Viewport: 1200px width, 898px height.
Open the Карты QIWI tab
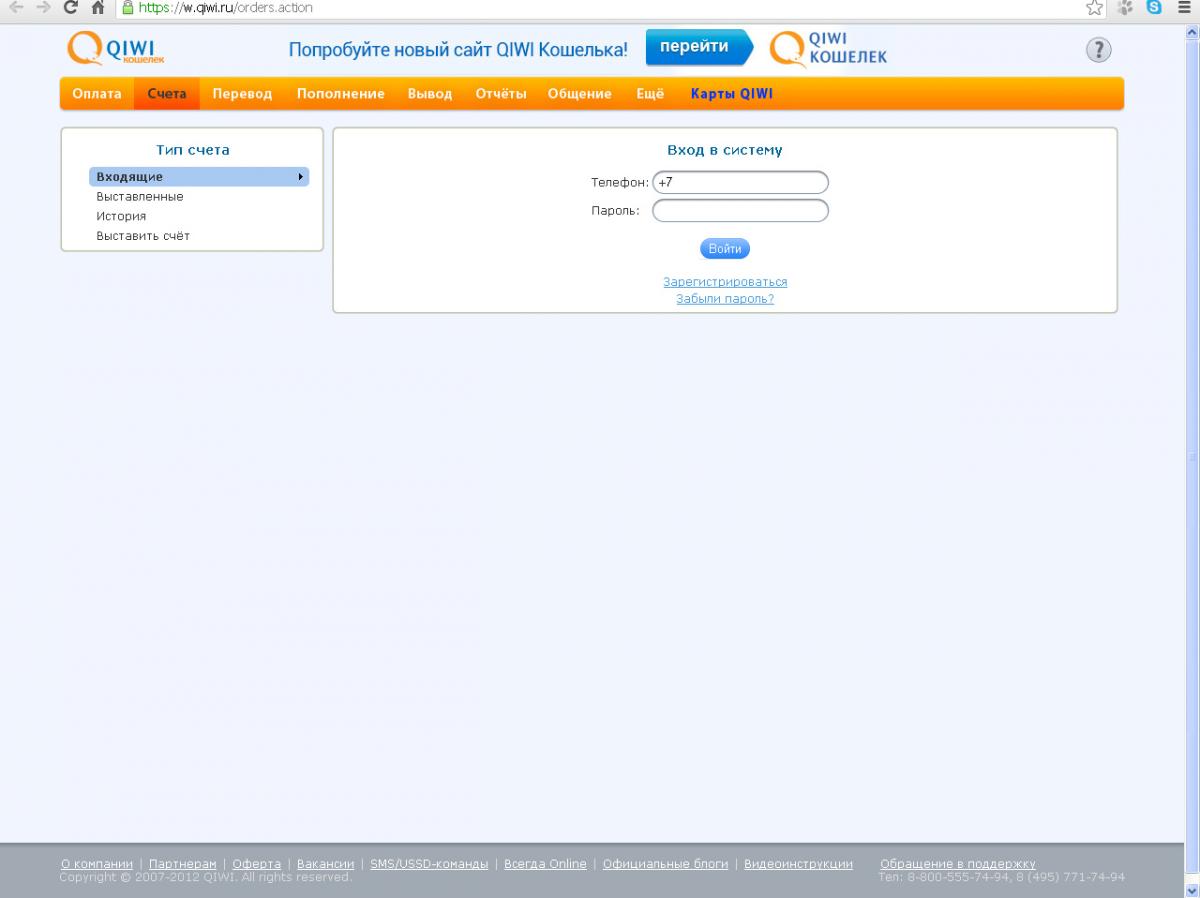point(732,94)
